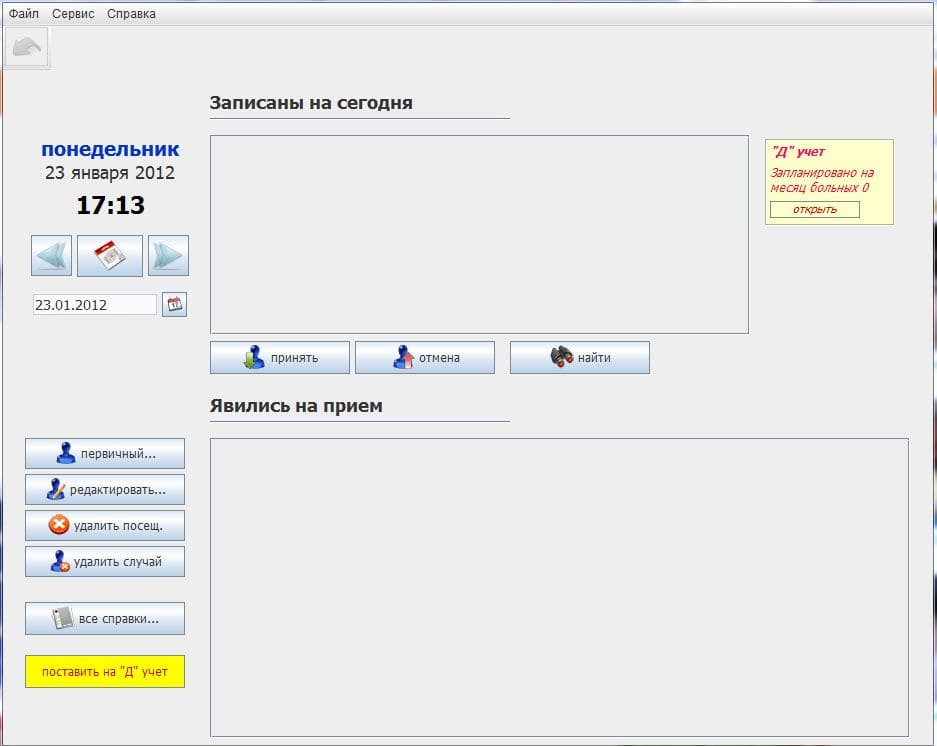This screenshot has width=937, height=746.
Task: Click открыть in the "Д" учет panel
Action: [814, 209]
